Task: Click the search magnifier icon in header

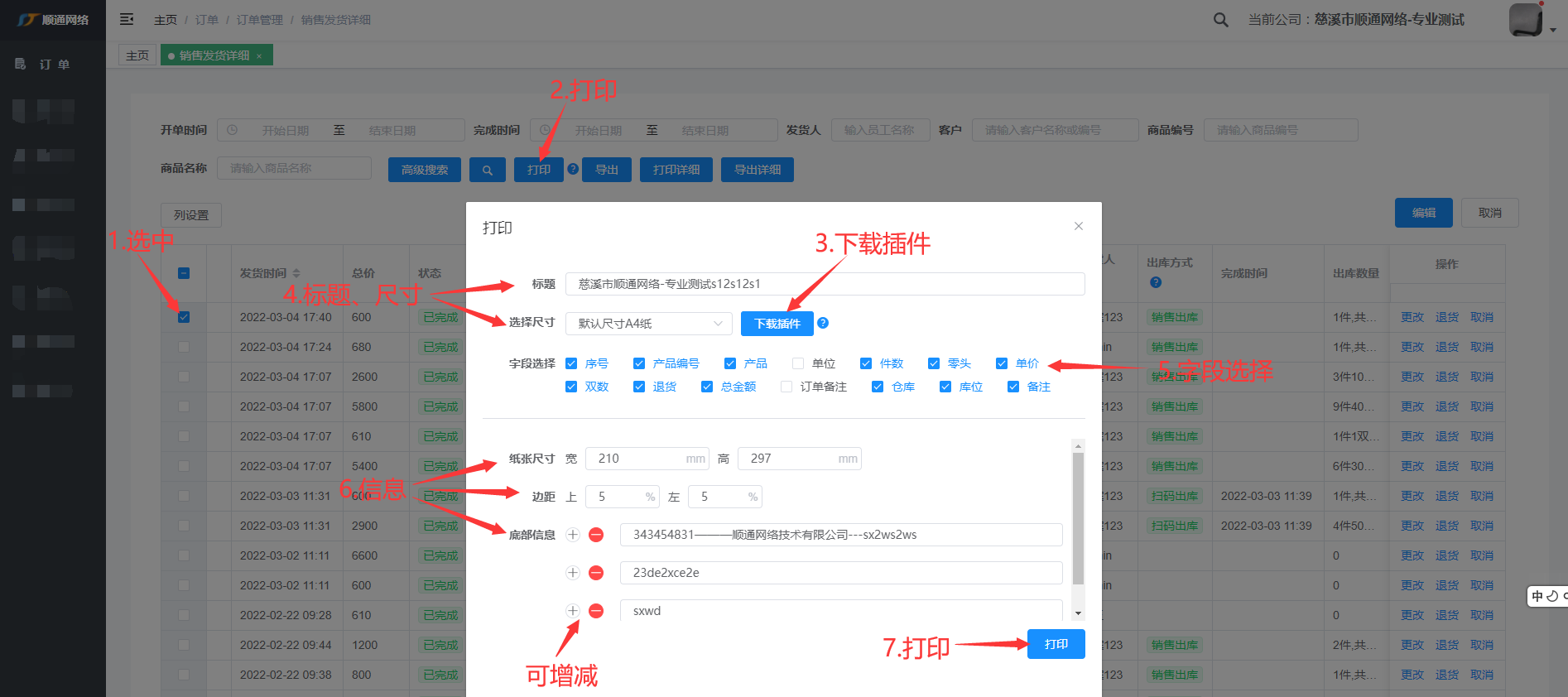Action: click(x=1220, y=20)
